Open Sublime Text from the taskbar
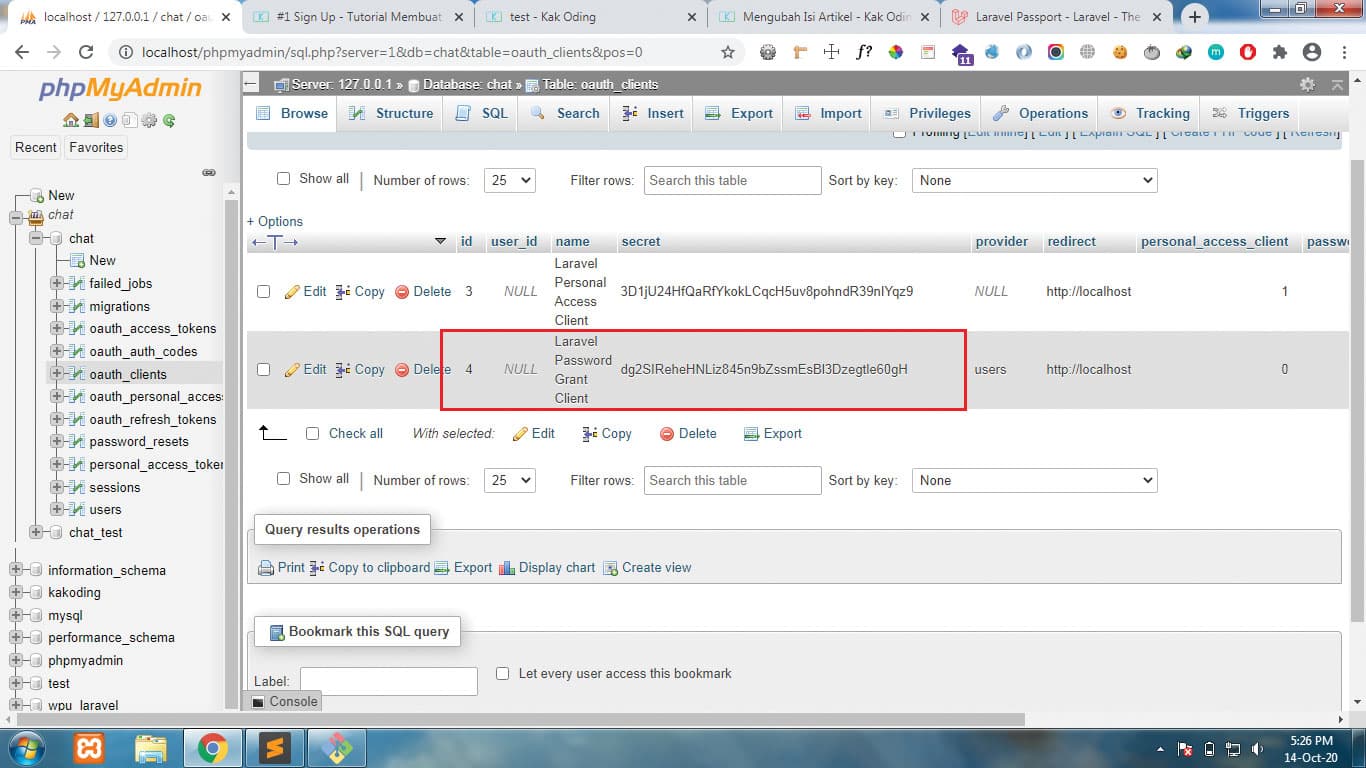Screen dimensions: 1366x768 click(x=273, y=748)
